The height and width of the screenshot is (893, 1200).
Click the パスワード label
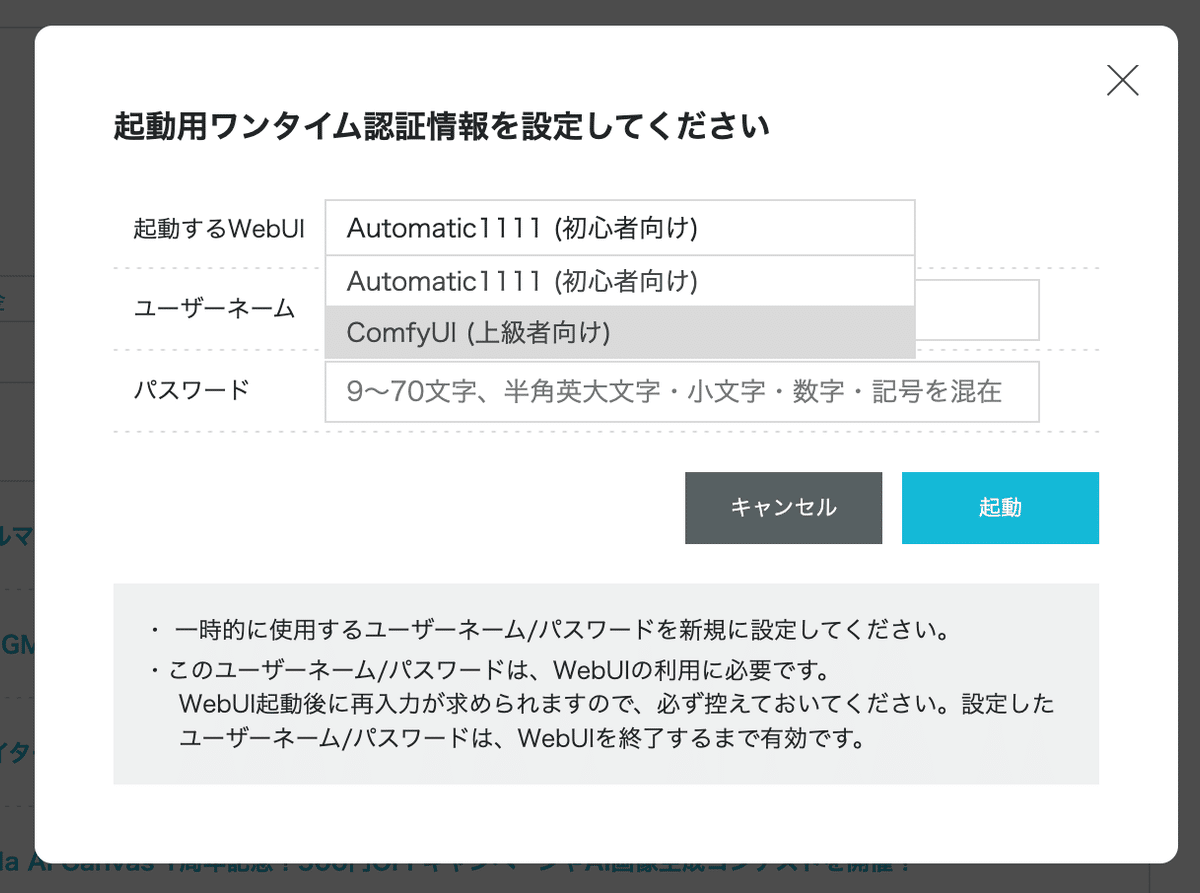(191, 391)
